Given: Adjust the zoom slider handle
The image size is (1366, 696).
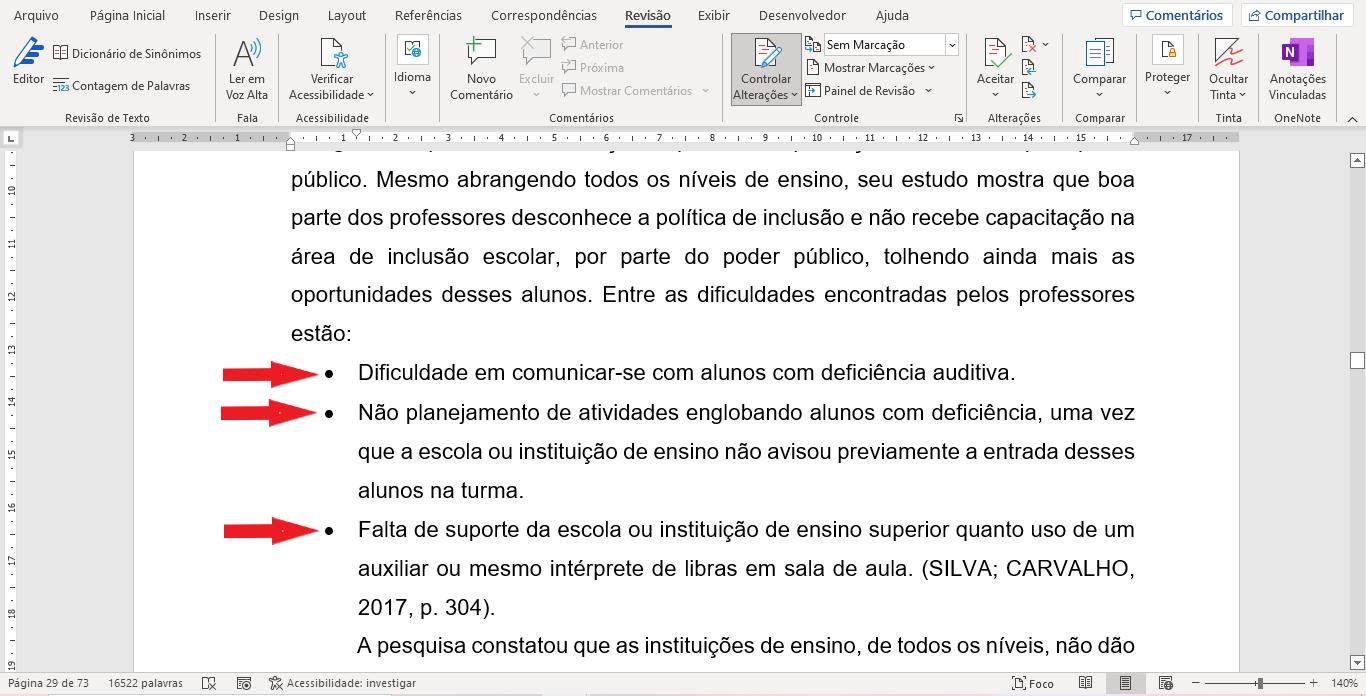Looking at the screenshot, I should (x=1260, y=683).
